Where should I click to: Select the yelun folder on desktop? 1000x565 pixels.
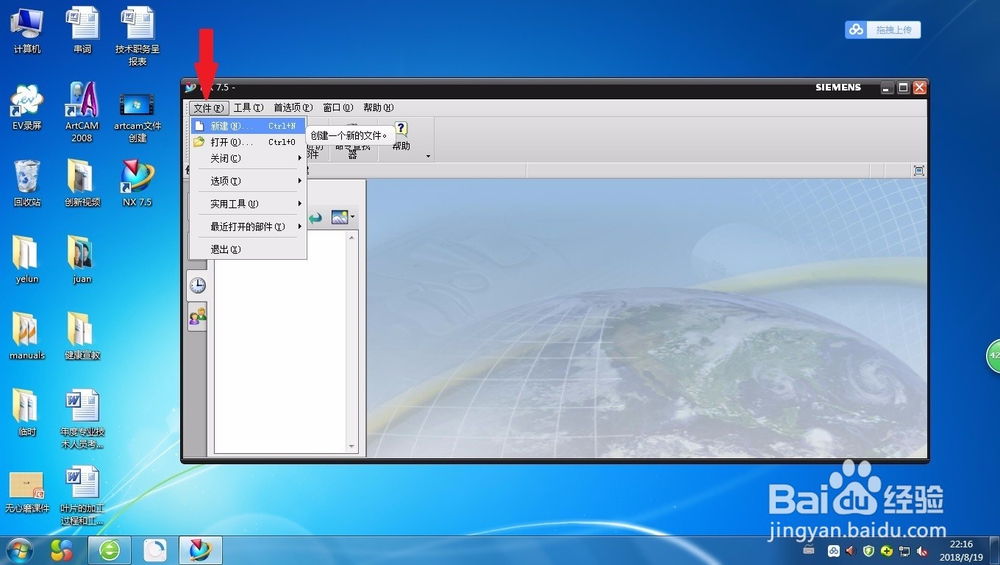pos(27,260)
